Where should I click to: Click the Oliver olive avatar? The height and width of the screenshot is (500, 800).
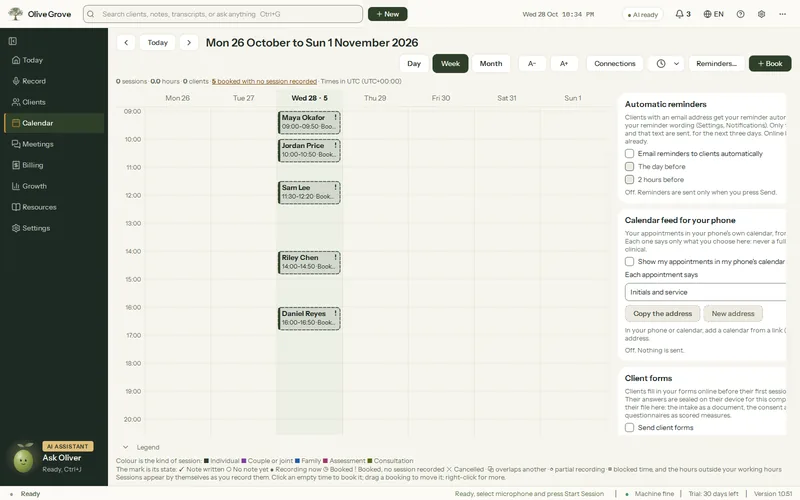click(23, 458)
